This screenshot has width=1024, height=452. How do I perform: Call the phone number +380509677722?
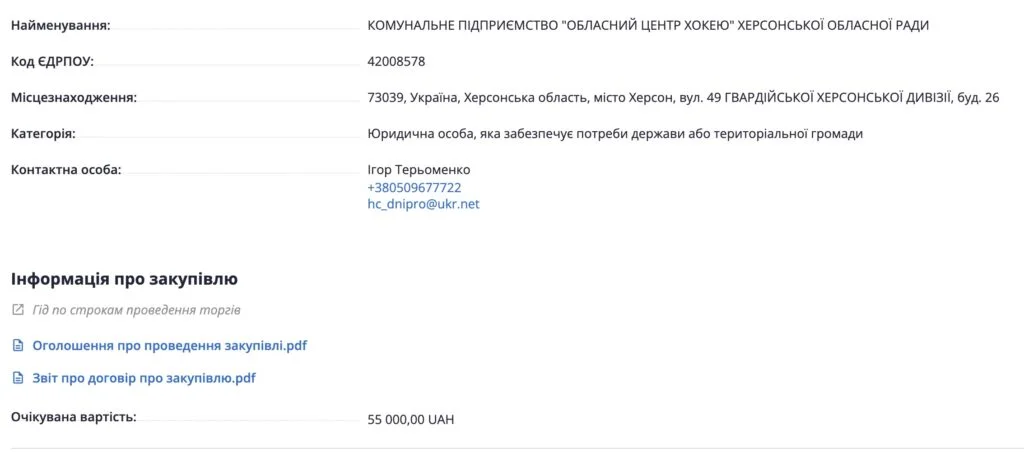(x=414, y=187)
